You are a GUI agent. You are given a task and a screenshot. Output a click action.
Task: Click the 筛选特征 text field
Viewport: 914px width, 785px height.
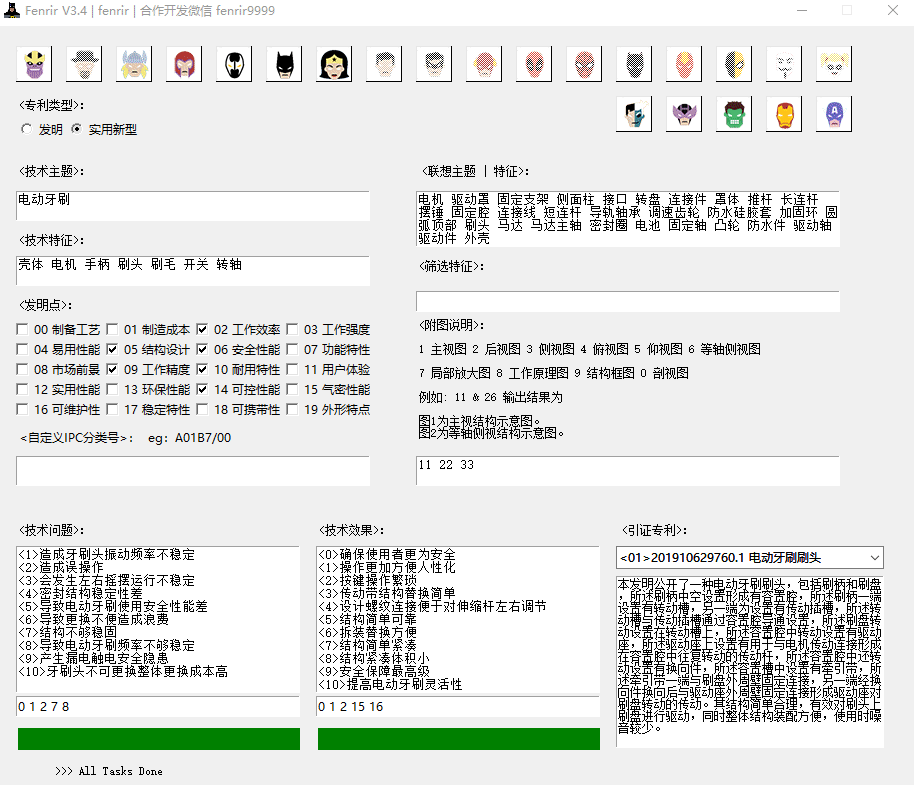point(627,301)
